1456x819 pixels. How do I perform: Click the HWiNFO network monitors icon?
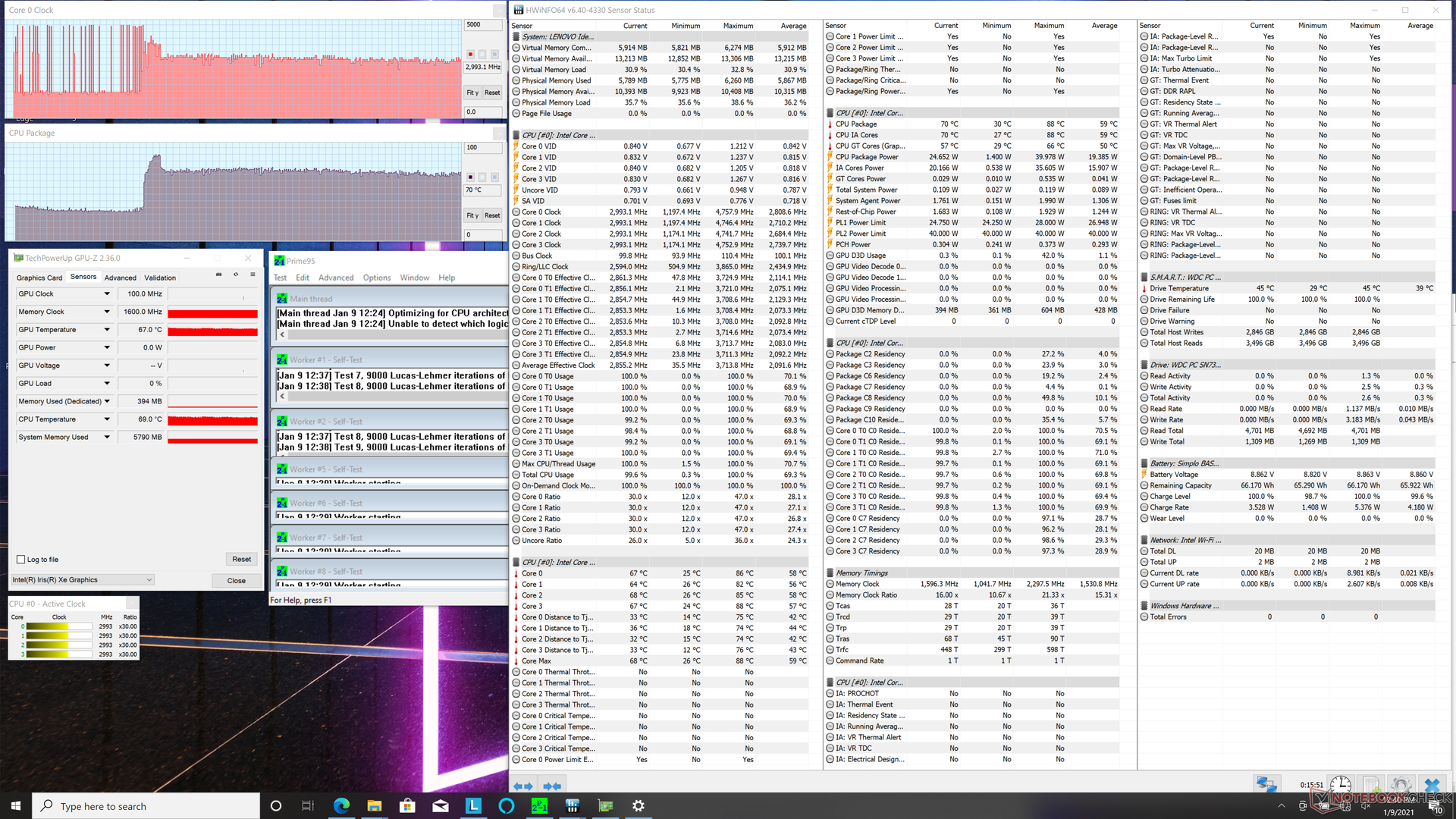click(x=1266, y=785)
